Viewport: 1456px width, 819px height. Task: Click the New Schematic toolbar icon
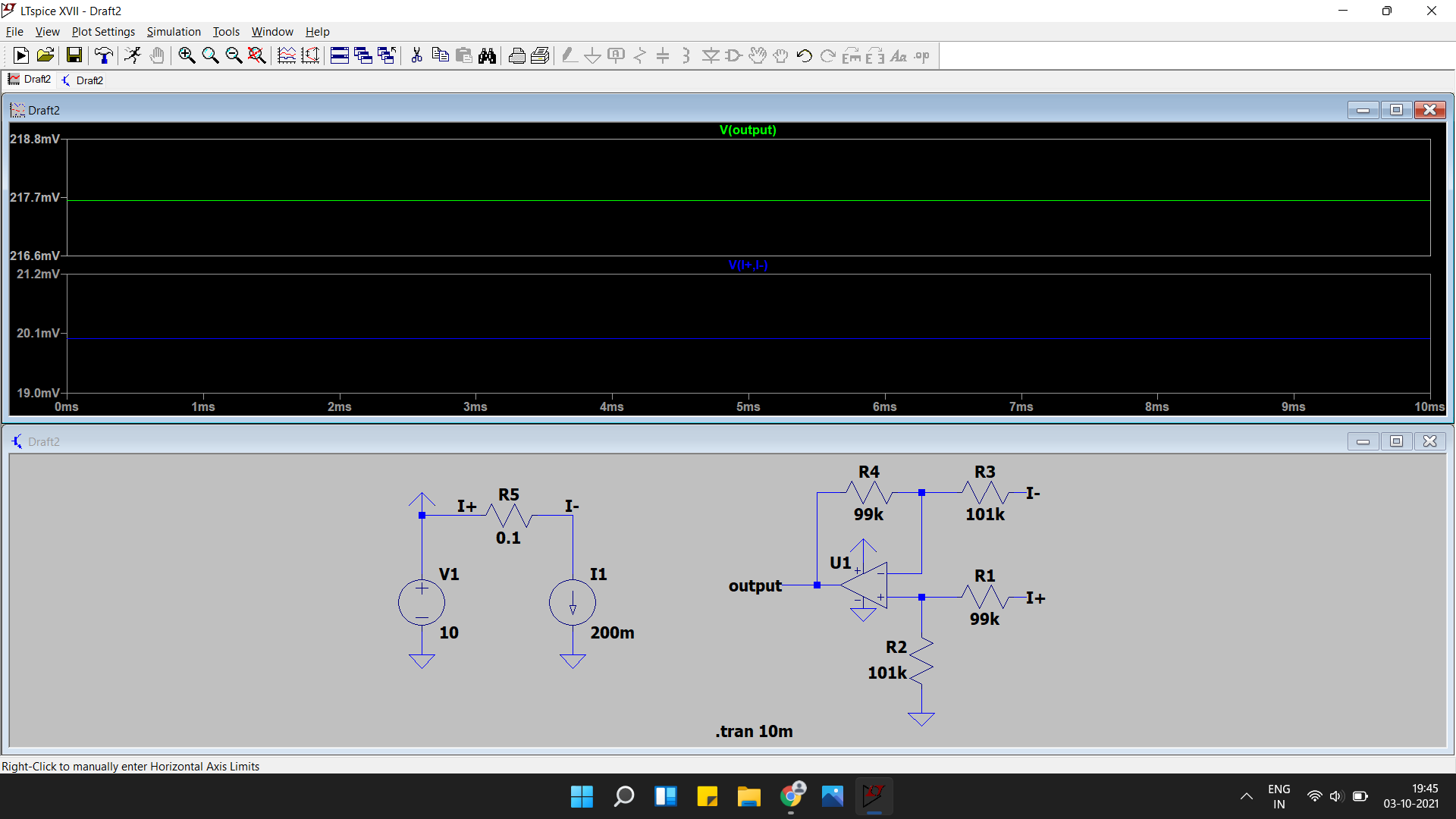[21, 55]
